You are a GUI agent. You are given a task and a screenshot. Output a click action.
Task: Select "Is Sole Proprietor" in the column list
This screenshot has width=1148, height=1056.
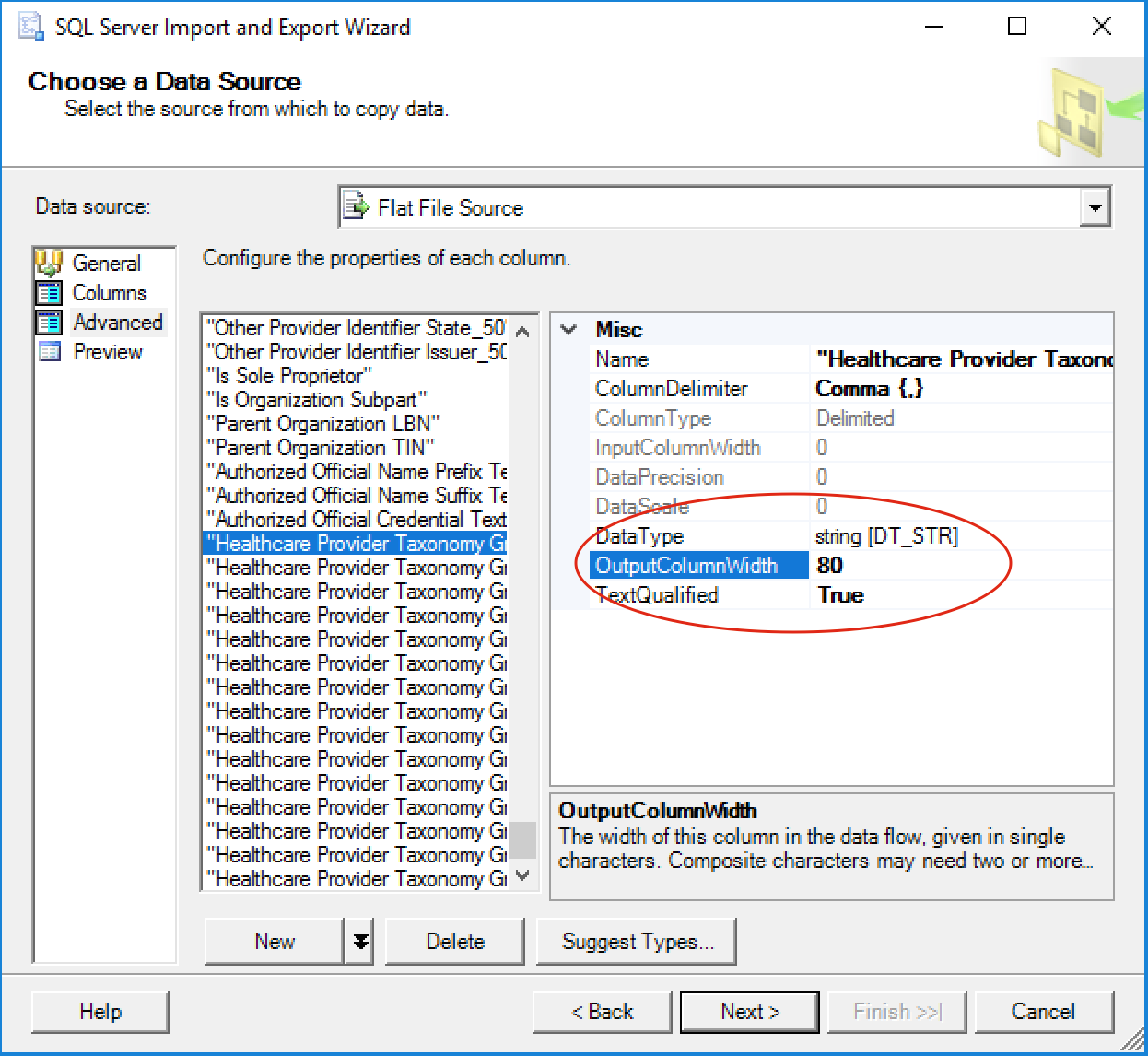click(288, 376)
